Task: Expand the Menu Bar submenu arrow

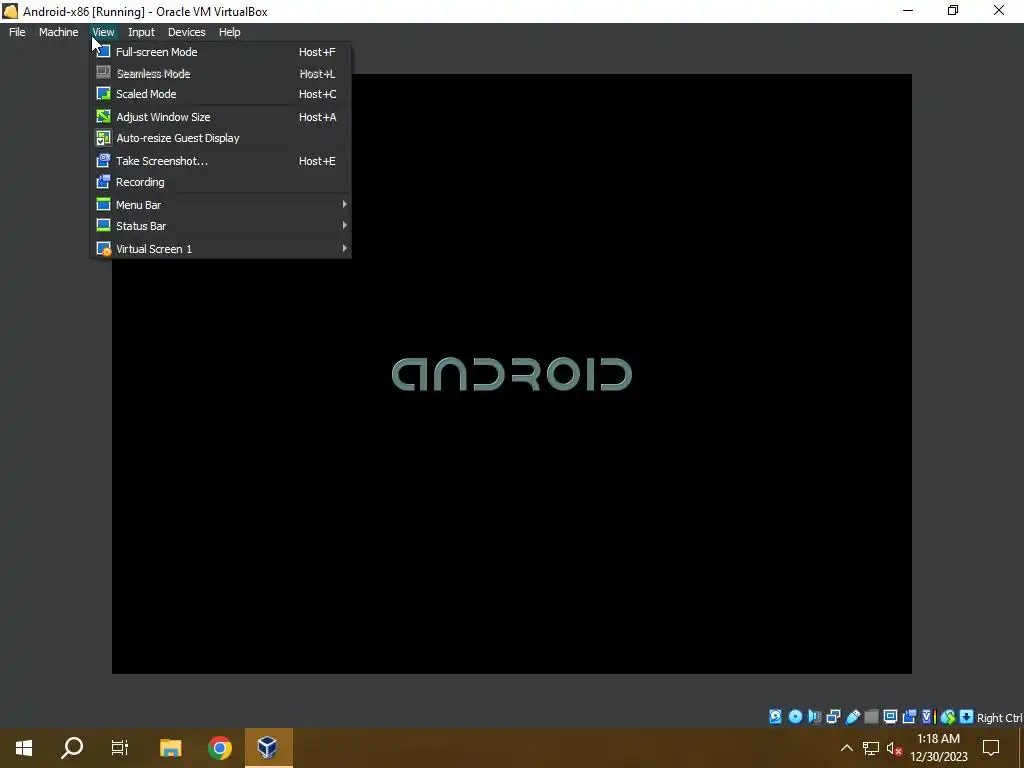Action: point(344,204)
